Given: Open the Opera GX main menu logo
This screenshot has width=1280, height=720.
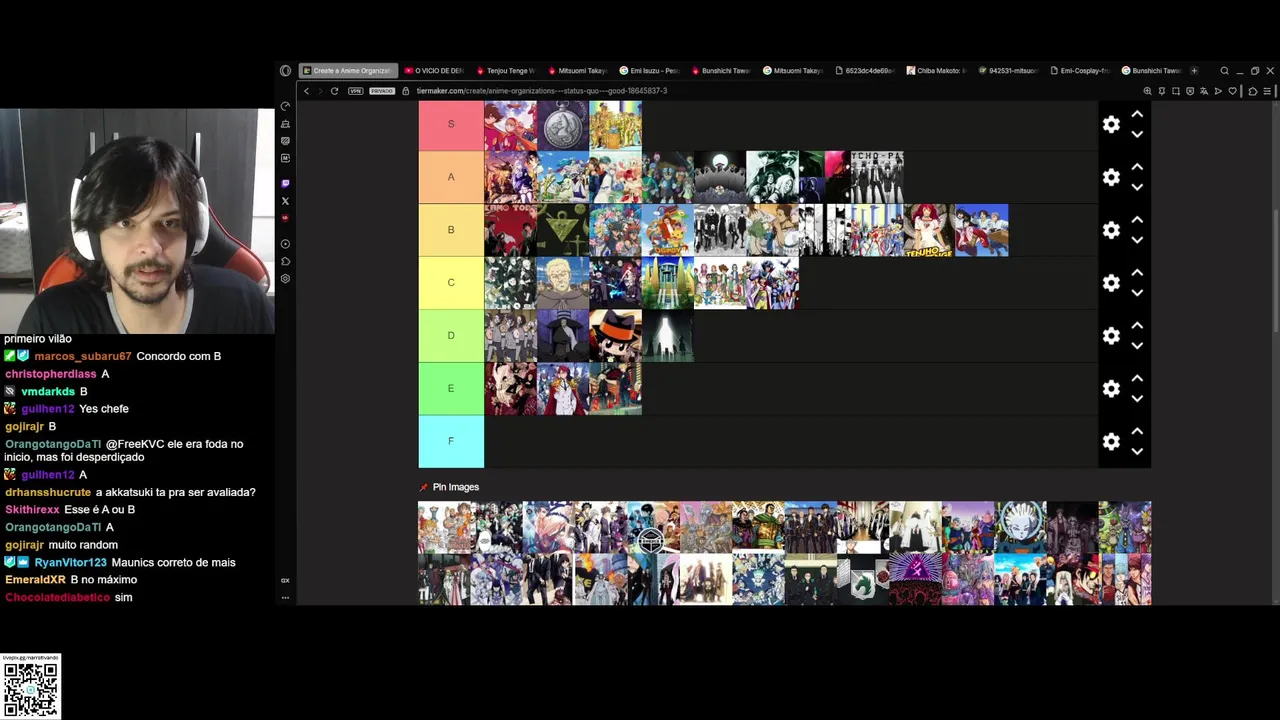Looking at the screenshot, I should 285,71.
